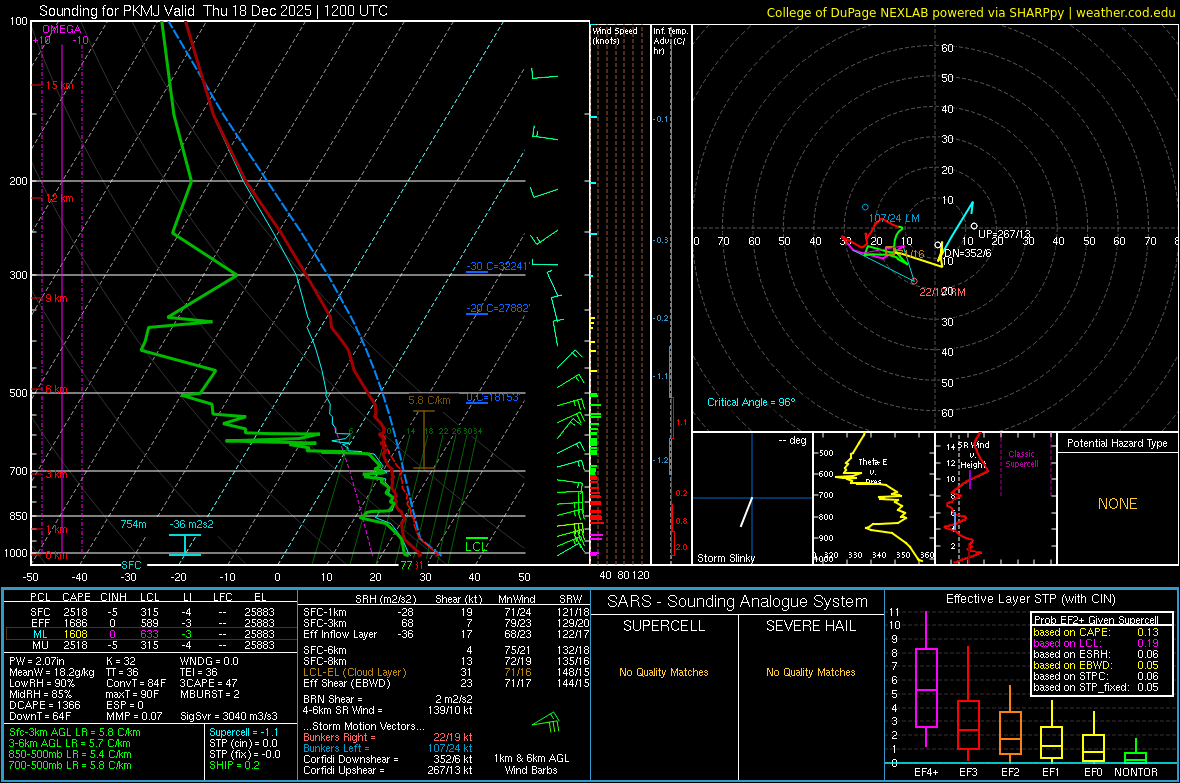Click the green wind barb icon in kinematics panel

(547, 722)
